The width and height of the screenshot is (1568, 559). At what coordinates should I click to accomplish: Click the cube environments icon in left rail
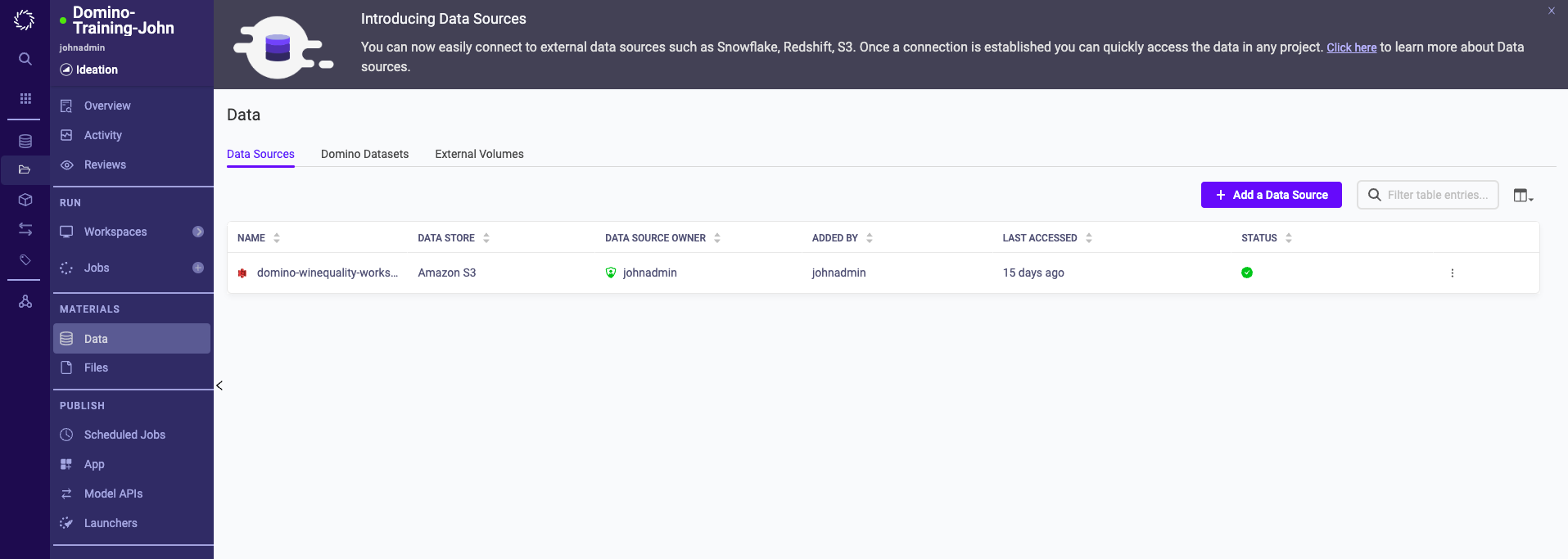[25, 200]
